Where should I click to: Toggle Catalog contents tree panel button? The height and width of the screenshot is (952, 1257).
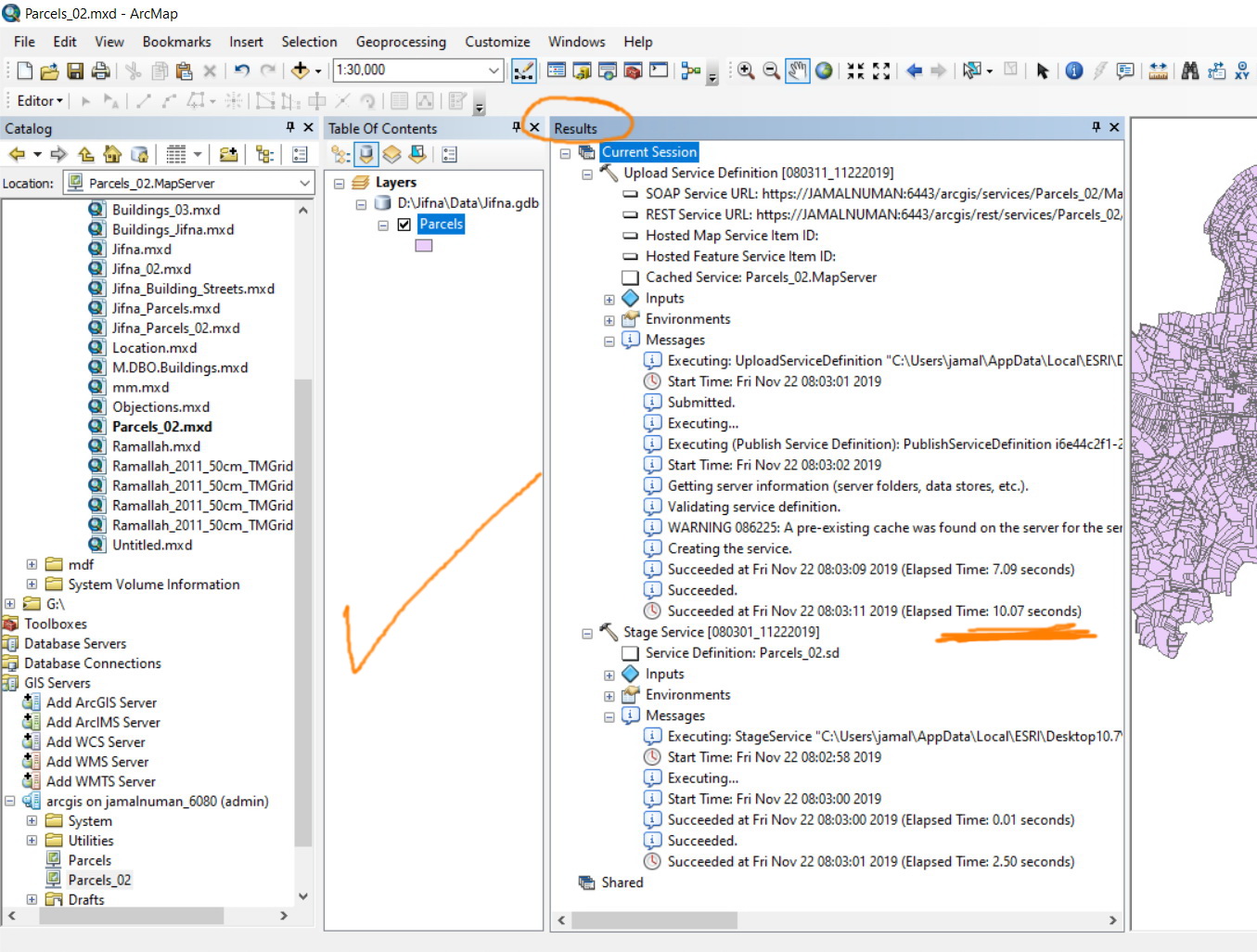point(264,155)
